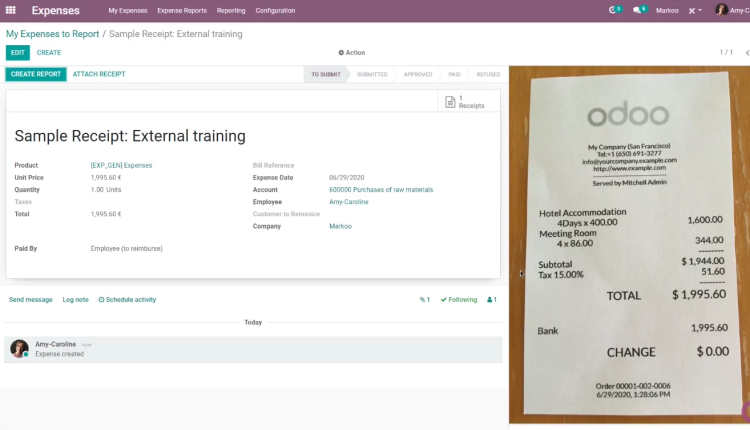Switch company via Markoo selector
This screenshot has width=750, height=430.
(x=667, y=11)
